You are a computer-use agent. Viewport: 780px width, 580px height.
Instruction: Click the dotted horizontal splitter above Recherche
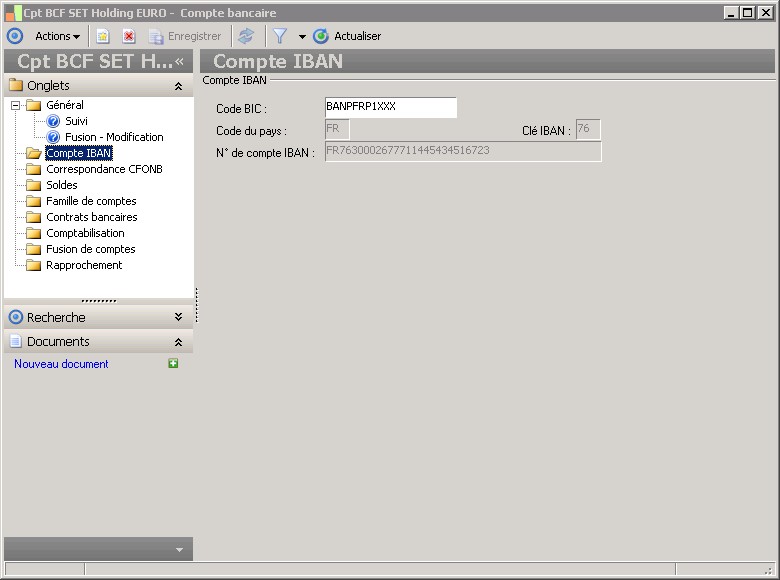(x=98, y=301)
